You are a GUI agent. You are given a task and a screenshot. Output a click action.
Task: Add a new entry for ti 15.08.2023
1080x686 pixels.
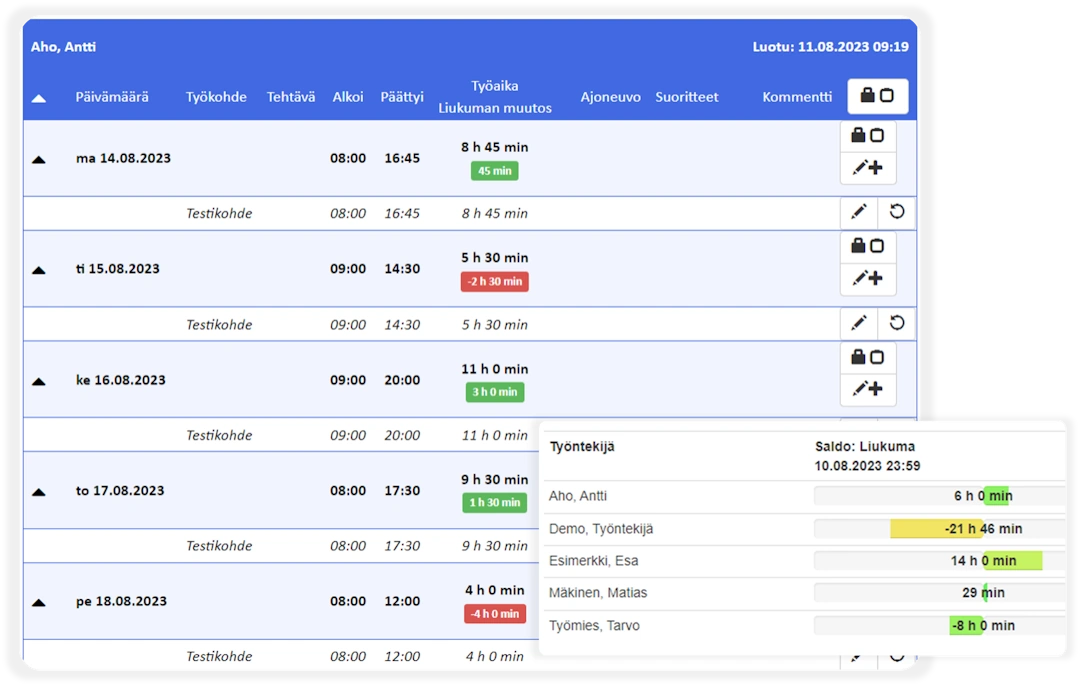(x=867, y=279)
